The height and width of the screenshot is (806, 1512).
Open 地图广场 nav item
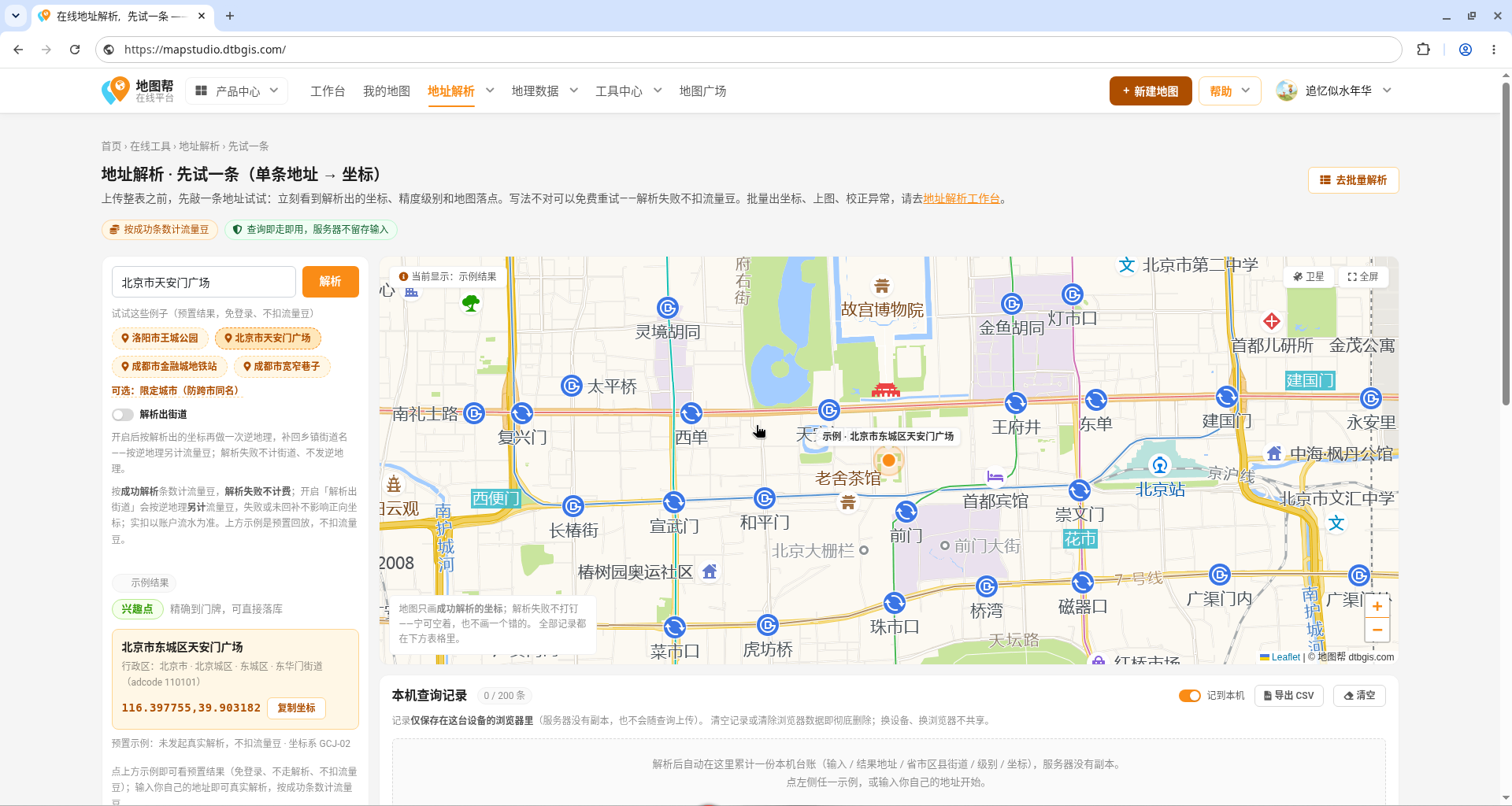(x=703, y=91)
